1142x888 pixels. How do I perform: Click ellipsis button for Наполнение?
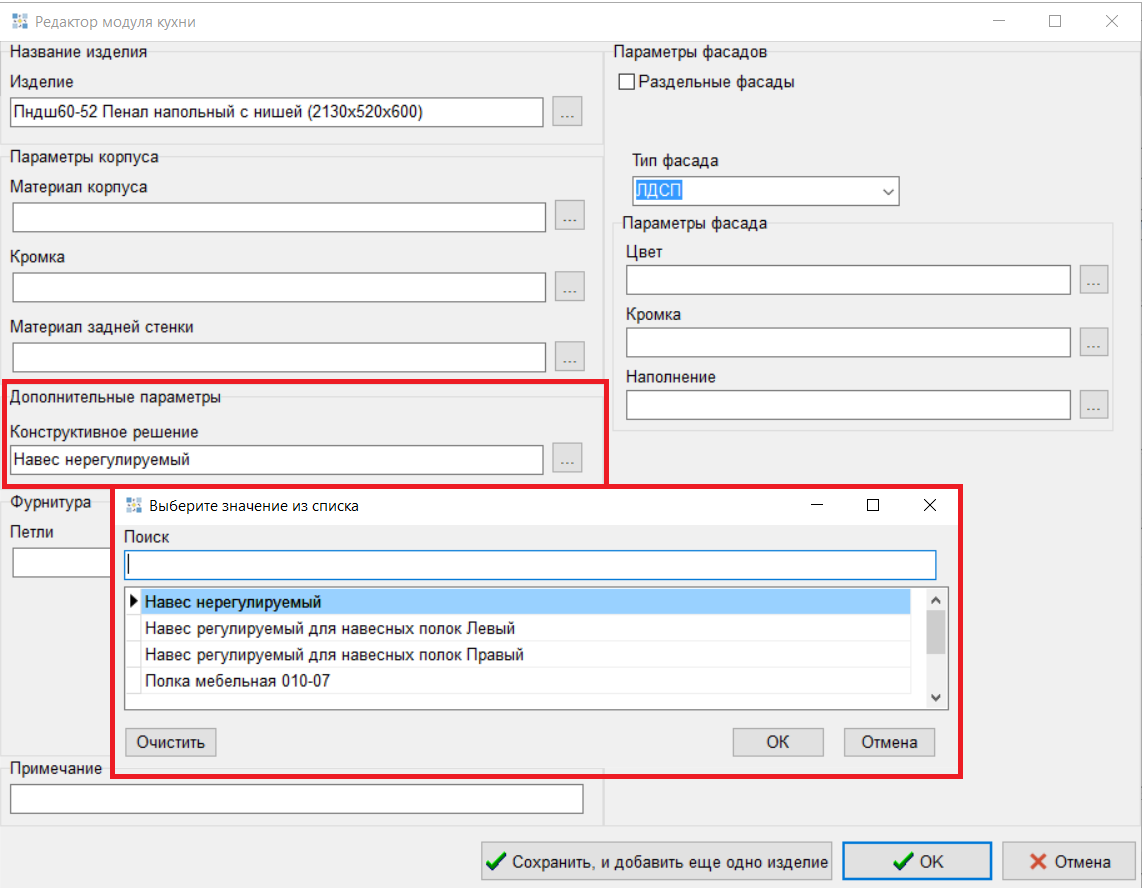[1094, 405]
